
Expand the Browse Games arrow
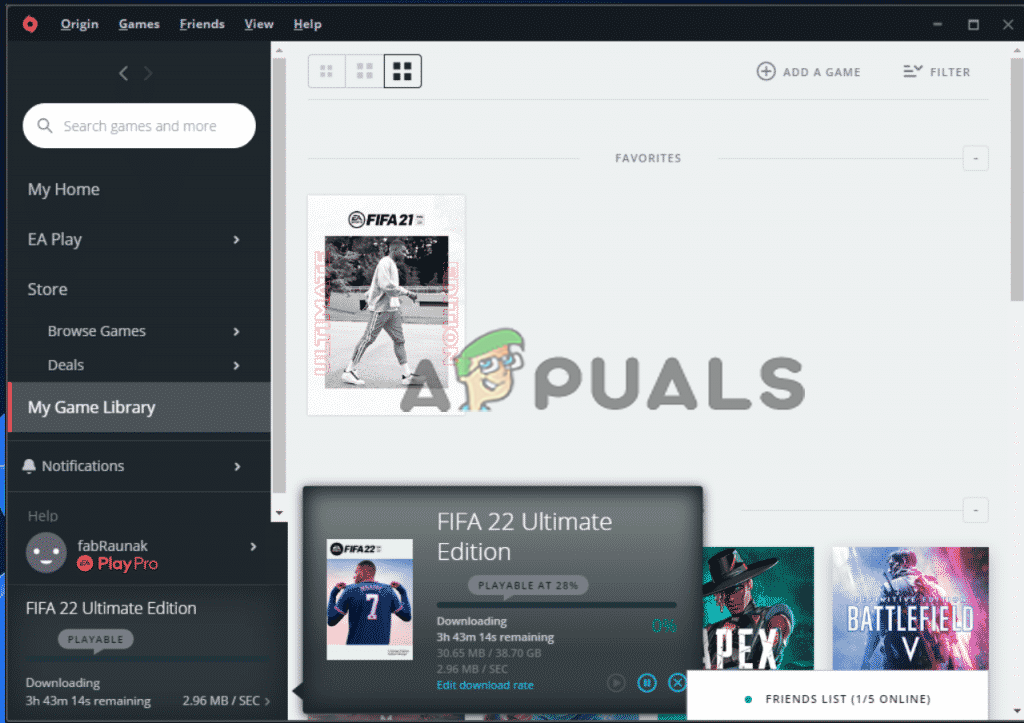coord(236,331)
